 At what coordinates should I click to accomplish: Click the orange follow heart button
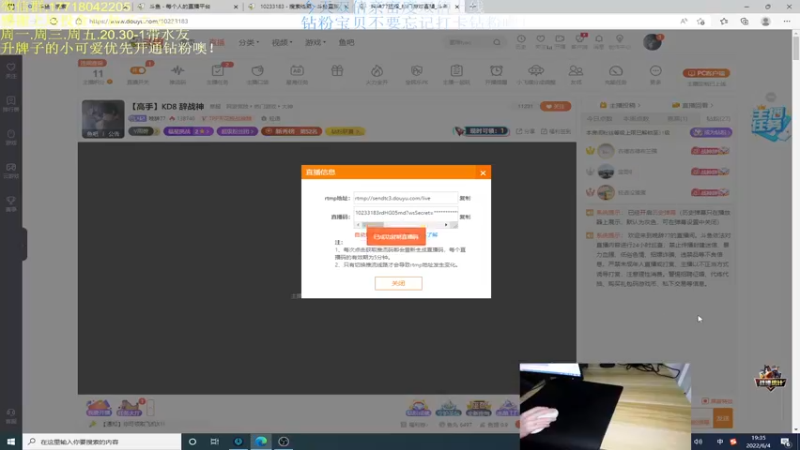tap(555, 106)
